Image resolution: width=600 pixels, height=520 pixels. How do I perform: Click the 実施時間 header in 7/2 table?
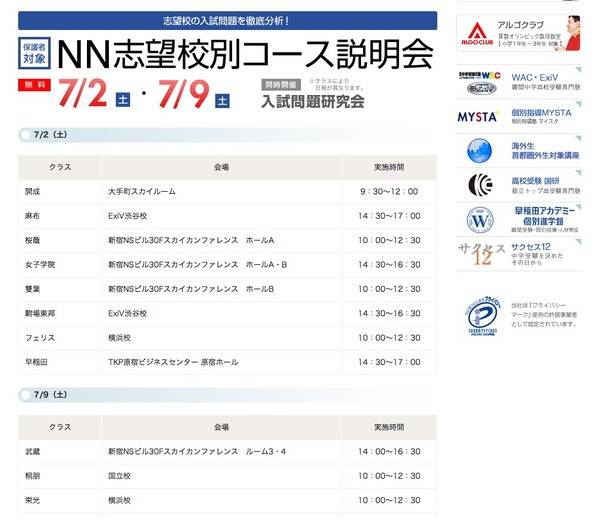pyautogui.click(x=389, y=167)
